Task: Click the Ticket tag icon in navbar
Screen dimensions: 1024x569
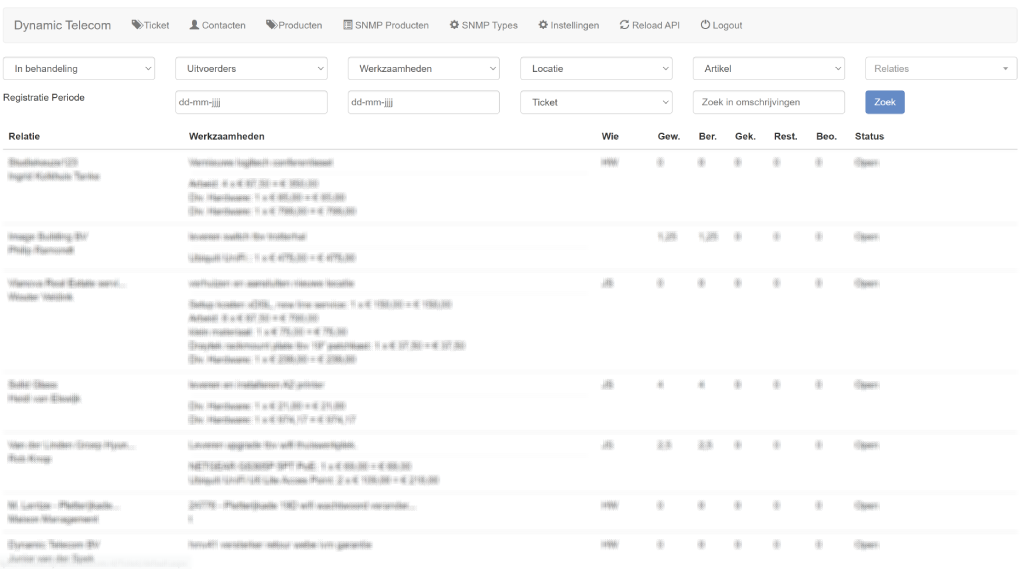Action: [137, 25]
